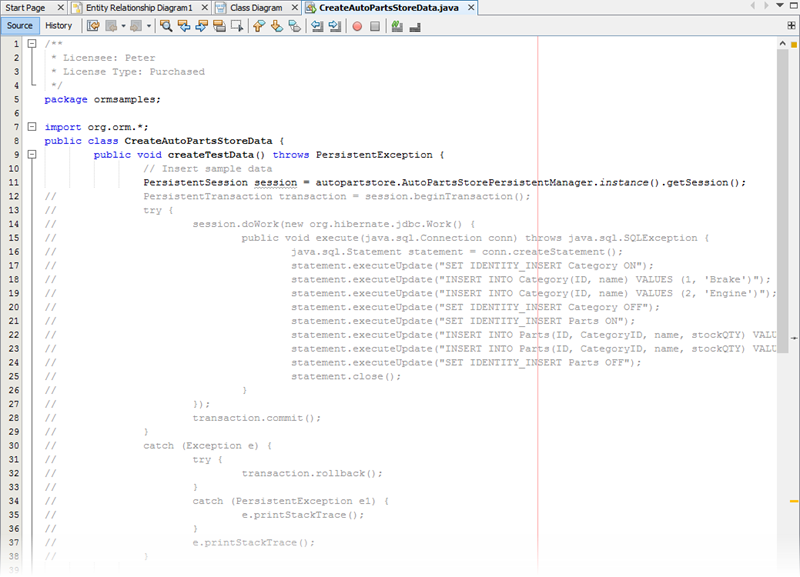Start macro recording with red circle
Image resolution: width=800 pixels, height=577 pixels.
[357, 26]
